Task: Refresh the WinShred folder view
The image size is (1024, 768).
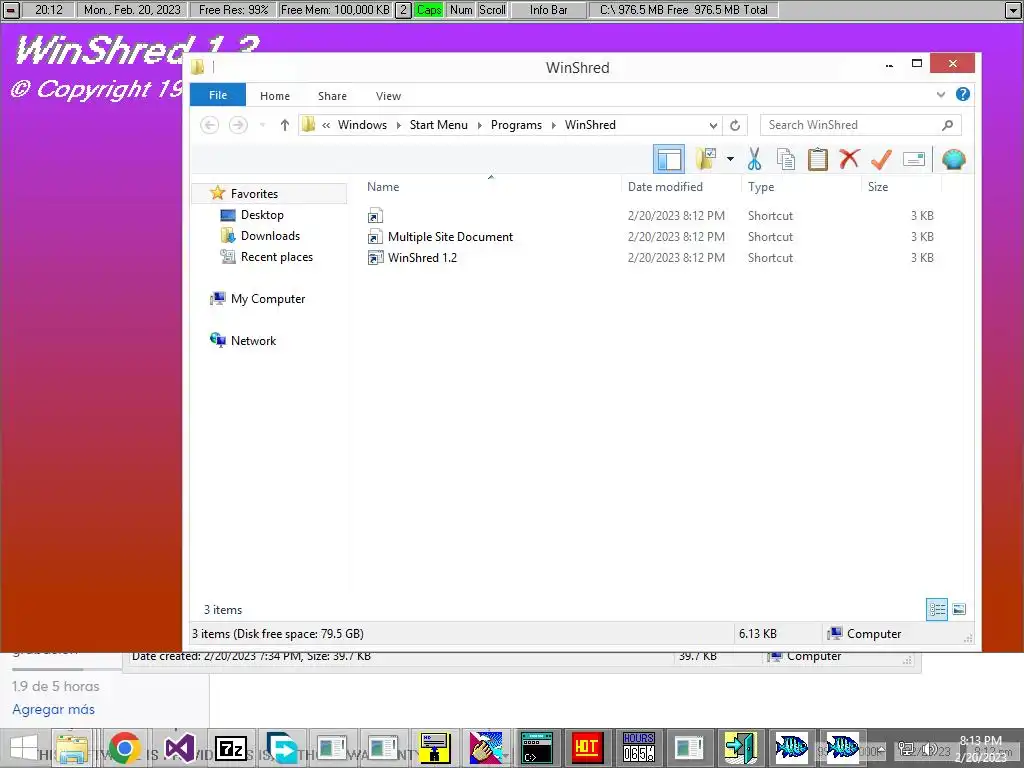Action: pyautogui.click(x=735, y=125)
